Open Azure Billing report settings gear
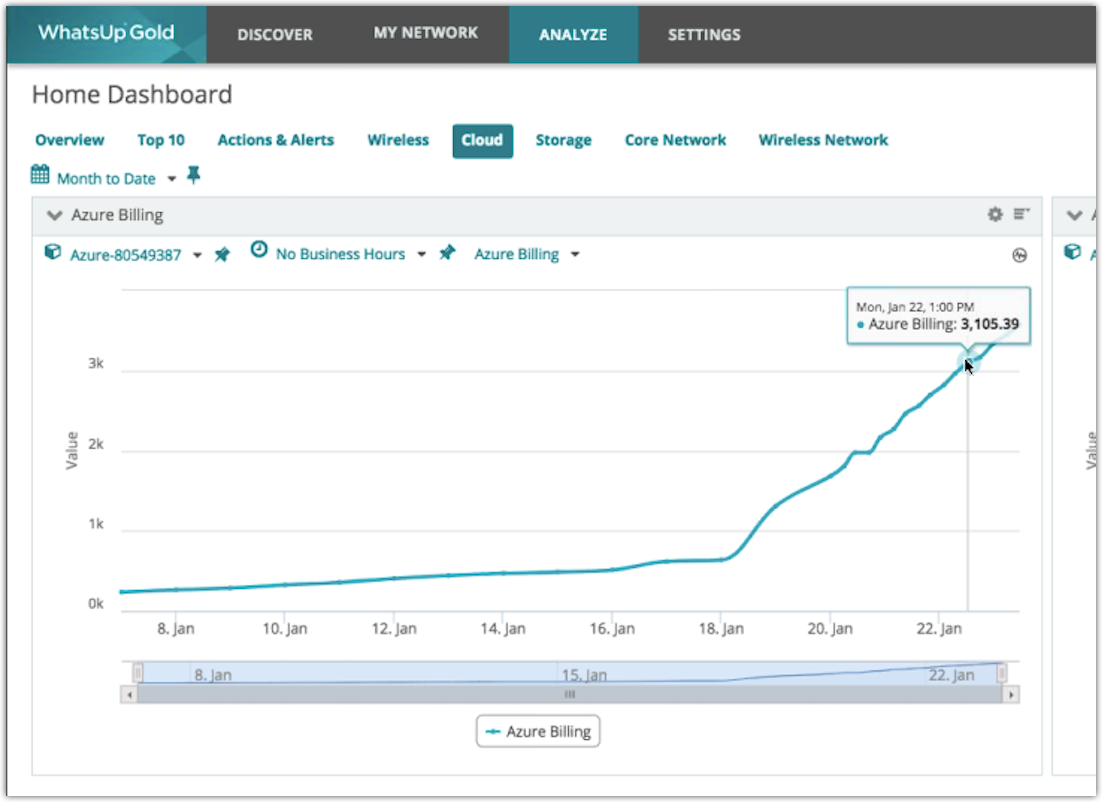1102x802 pixels. [x=994, y=214]
